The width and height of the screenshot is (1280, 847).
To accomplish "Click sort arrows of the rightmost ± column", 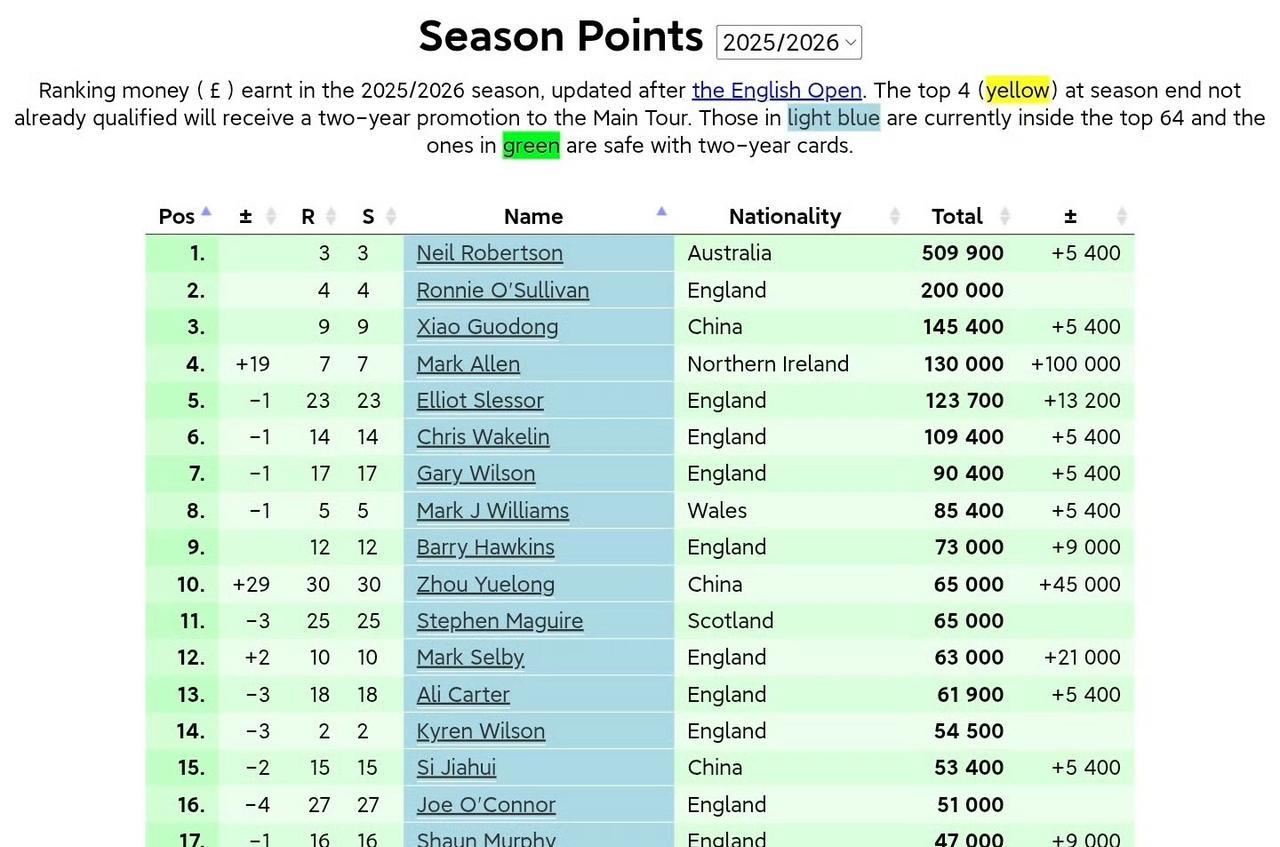I will coord(1122,216).
